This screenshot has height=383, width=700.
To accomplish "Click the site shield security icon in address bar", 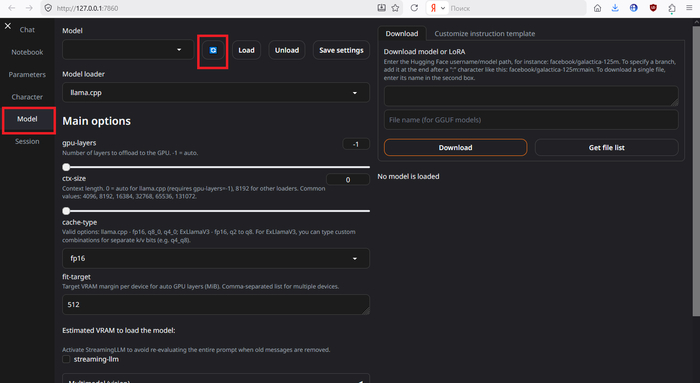I will (48, 8).
